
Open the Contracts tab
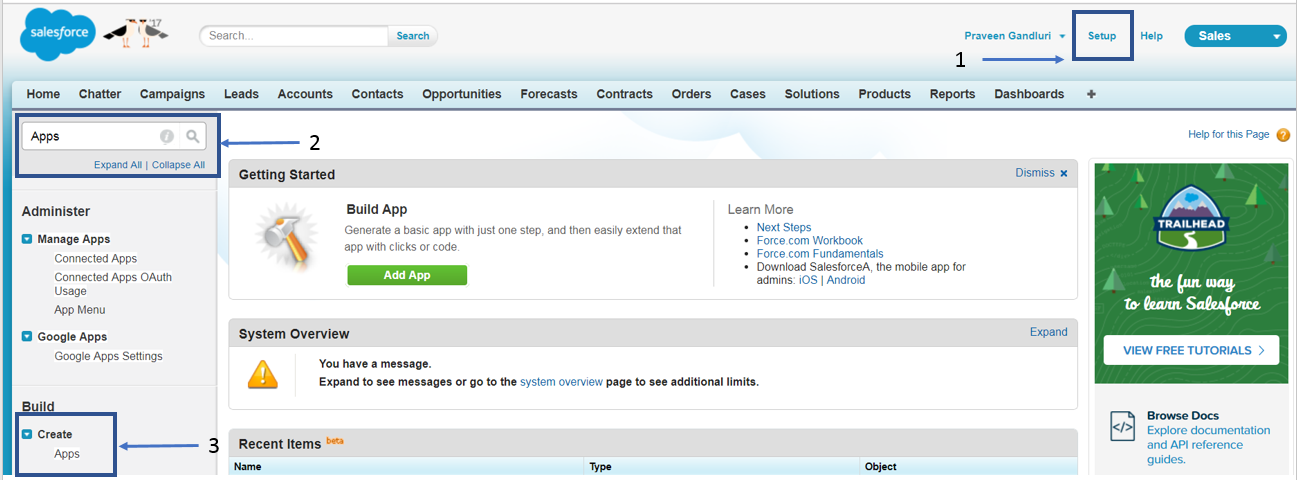click(x=624, y=94)
